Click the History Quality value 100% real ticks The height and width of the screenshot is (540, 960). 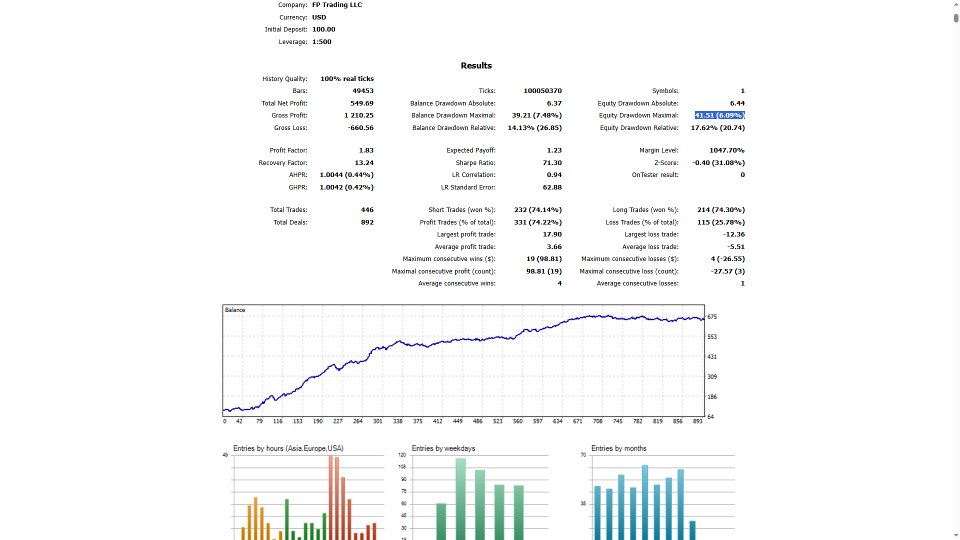click(x=347, y=79)
